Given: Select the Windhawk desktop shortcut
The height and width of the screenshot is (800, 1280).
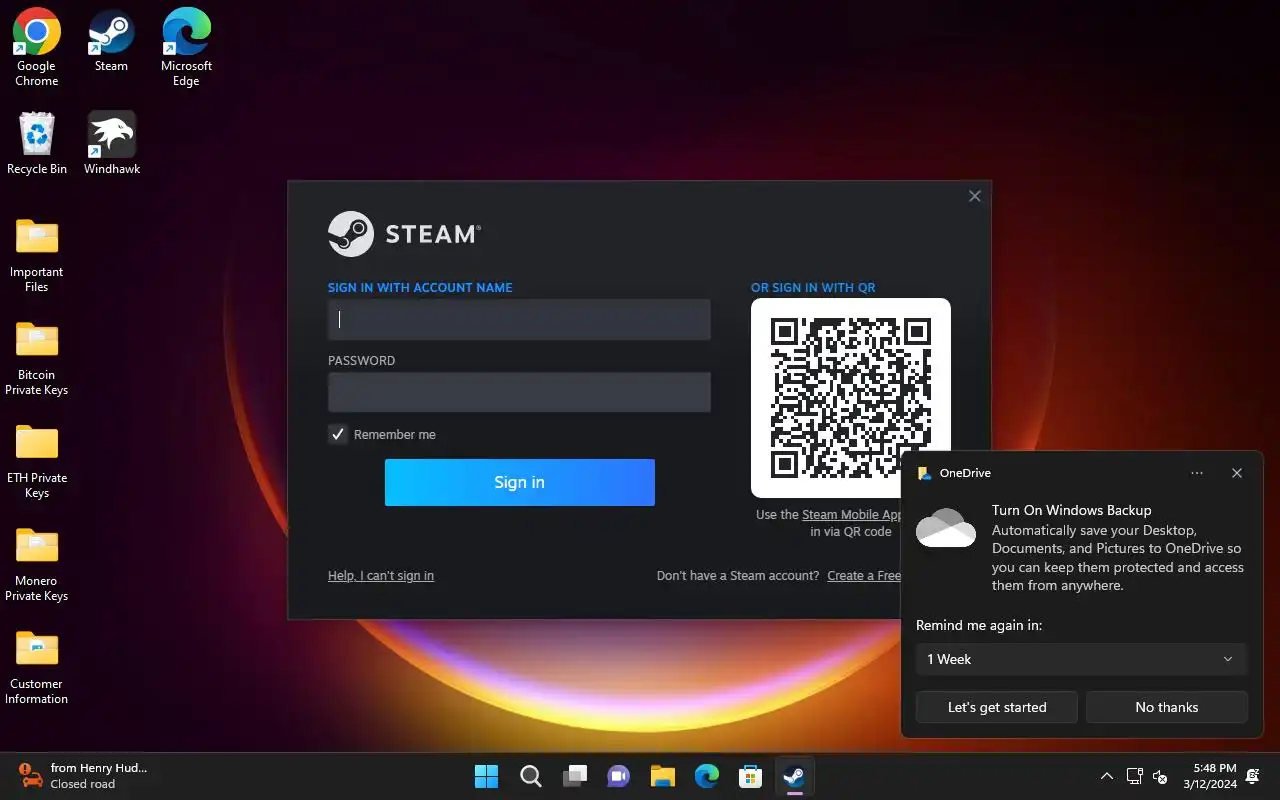Looking at the screenshot, I should (111, 144).
